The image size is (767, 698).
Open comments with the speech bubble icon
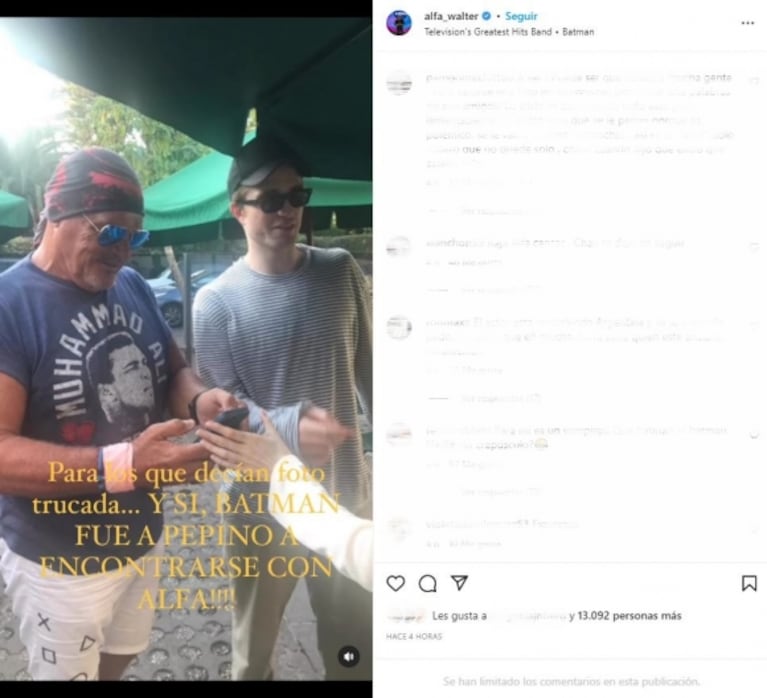click(428, 583)
